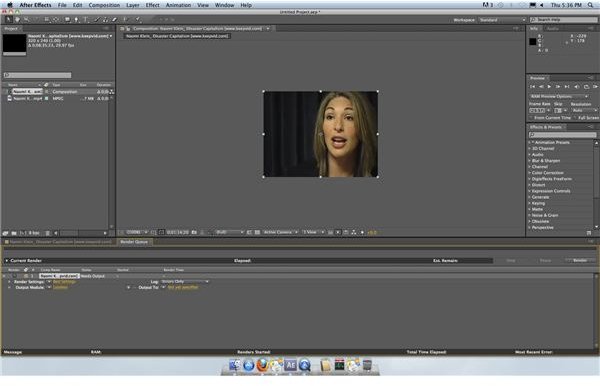The image size is (600, 386).
Task: Click First Frame button in Preview panel
Action: 532,87
